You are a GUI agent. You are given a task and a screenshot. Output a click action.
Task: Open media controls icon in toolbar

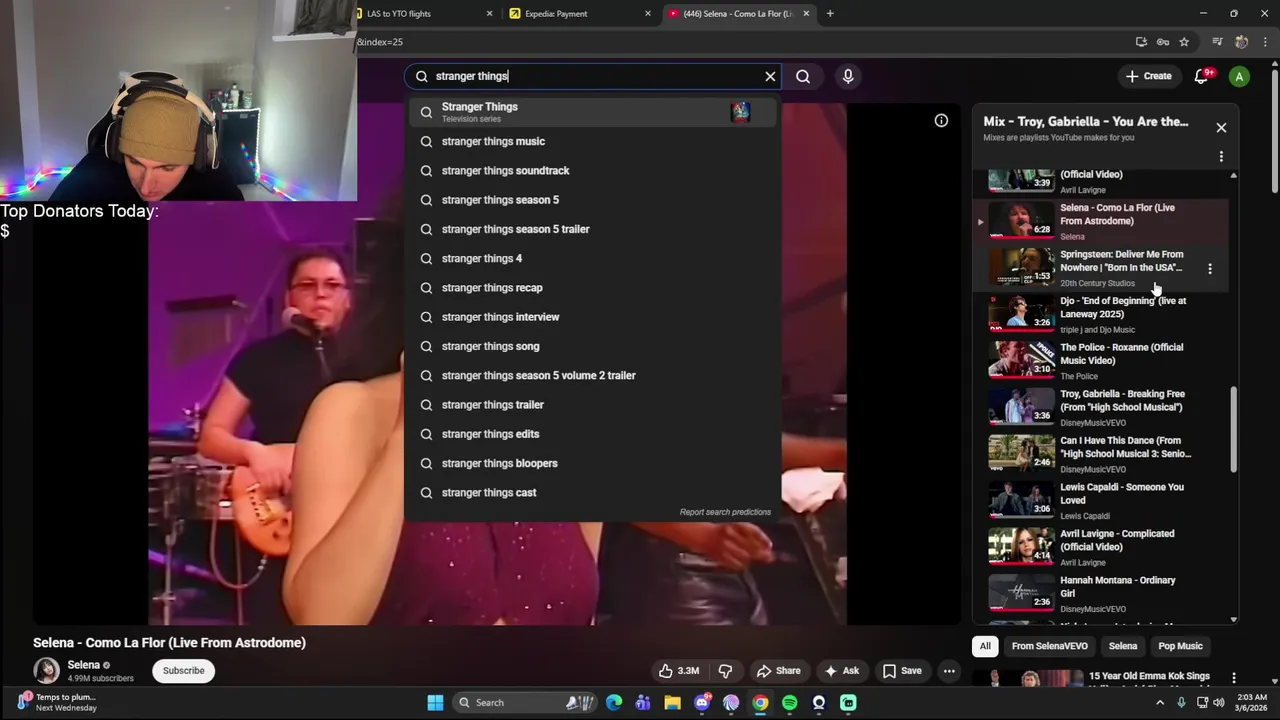pyautogui.click(x=1217, y=42)
